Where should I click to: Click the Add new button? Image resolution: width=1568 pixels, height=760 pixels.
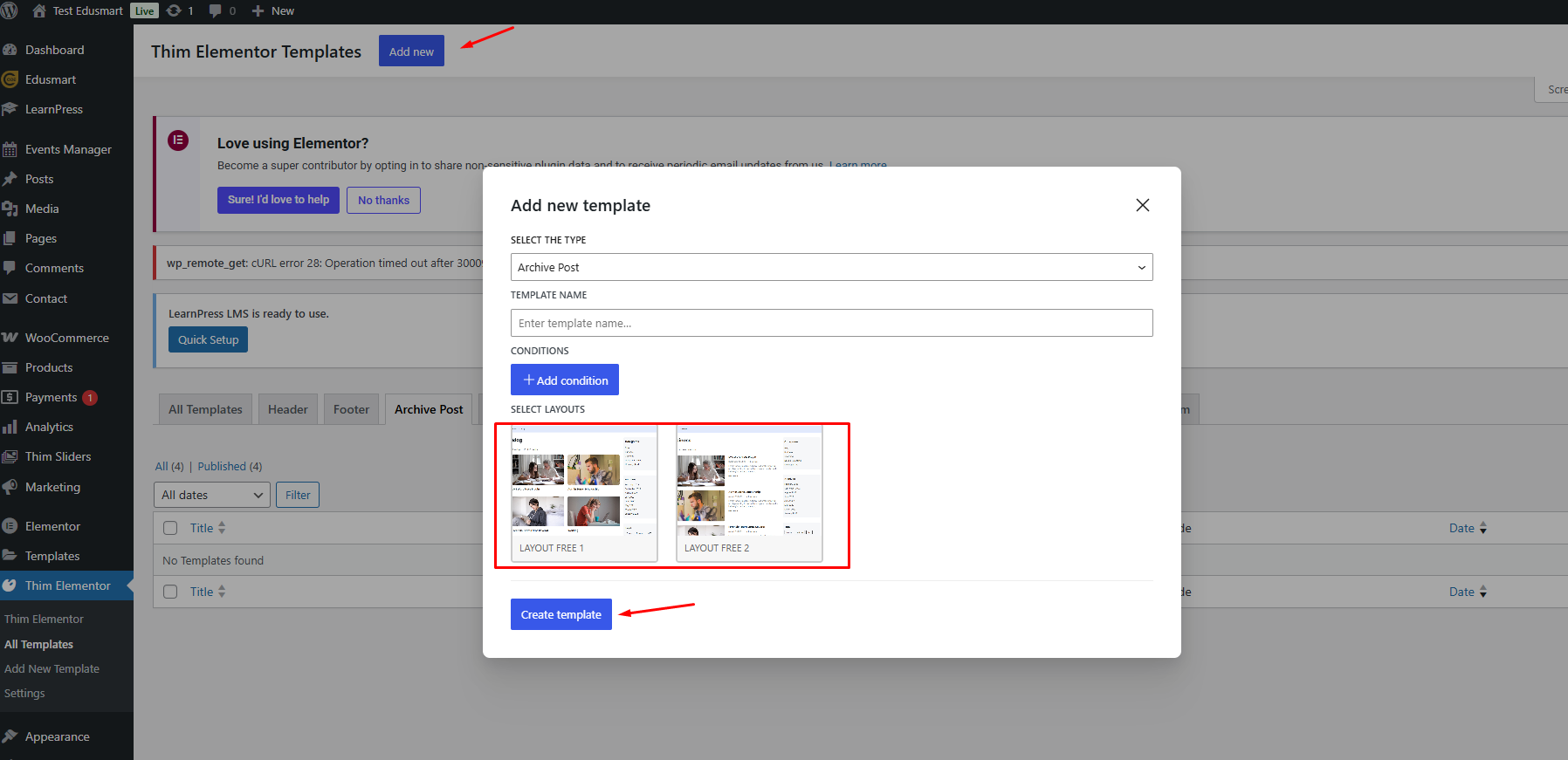(x=411, y=51)
